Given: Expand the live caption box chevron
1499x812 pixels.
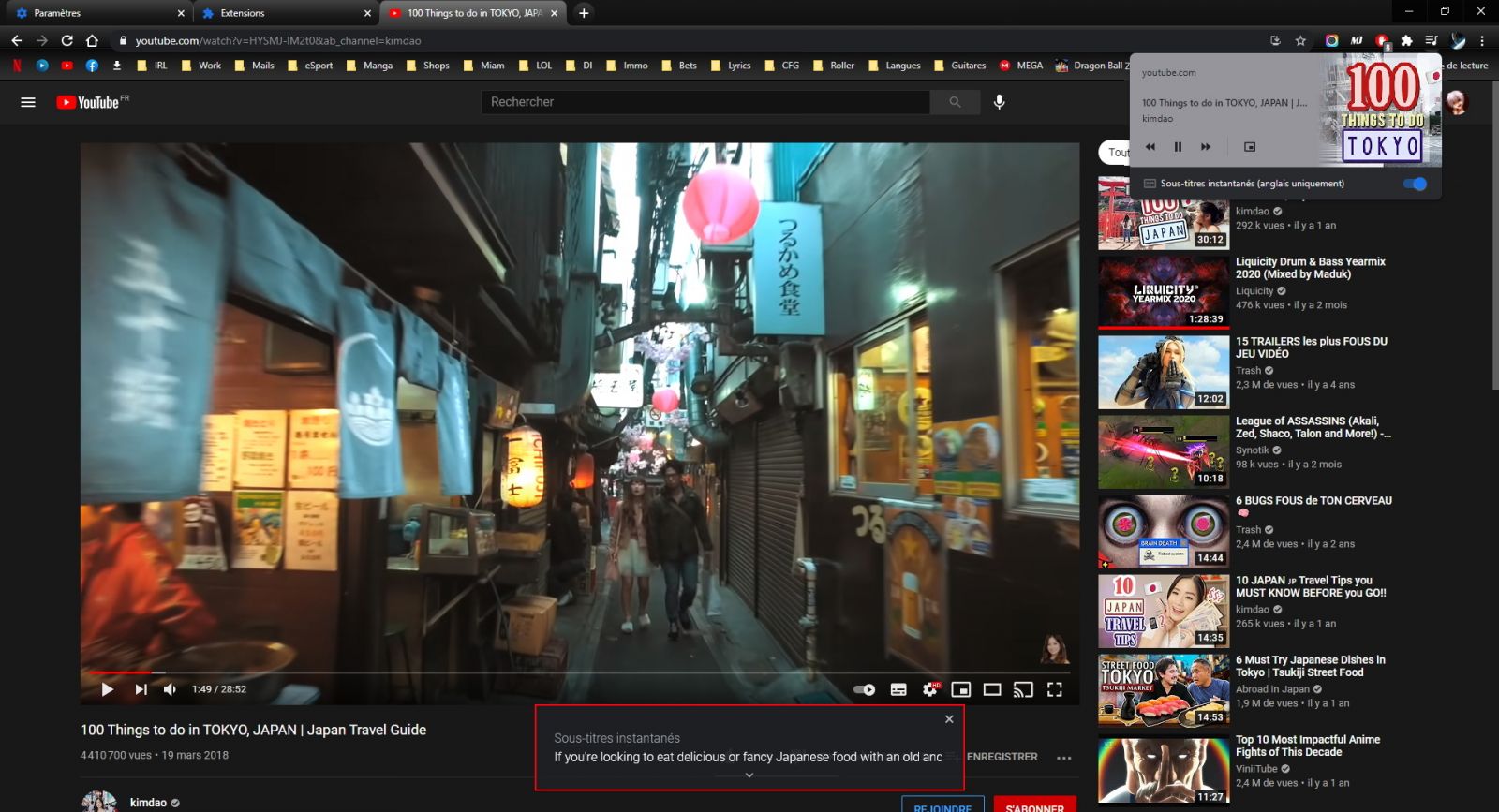Looking at the screenshot, I should pos(749,775).
